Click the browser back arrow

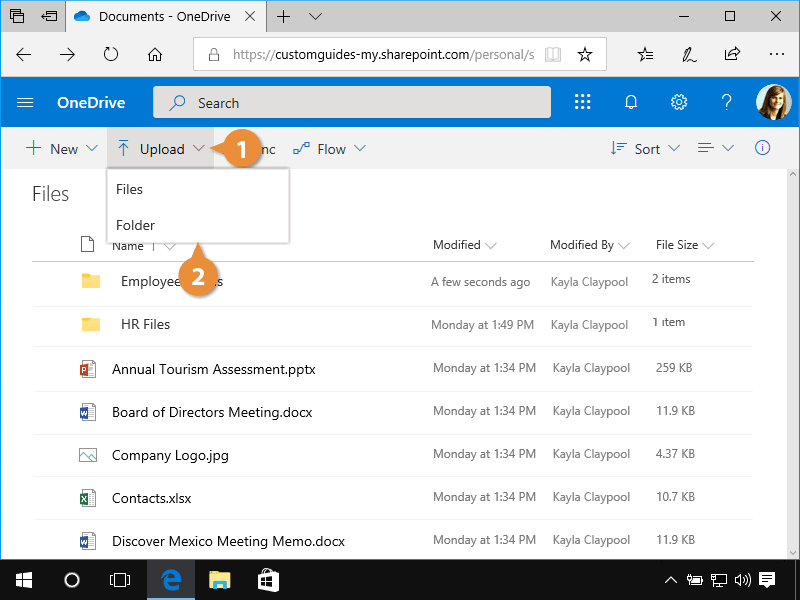point(23,54)
